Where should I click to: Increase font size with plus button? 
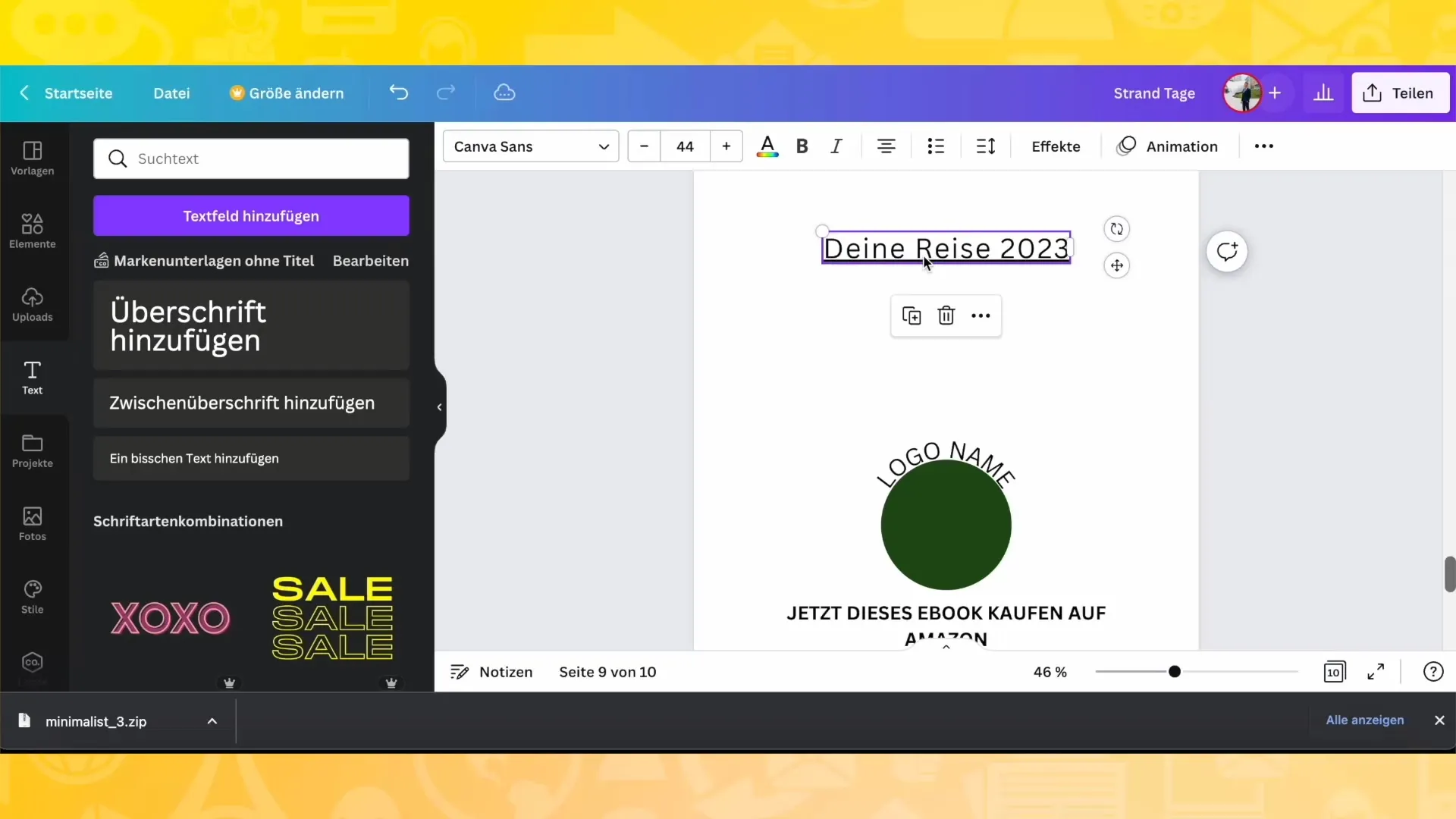click(x=726, y=146)
